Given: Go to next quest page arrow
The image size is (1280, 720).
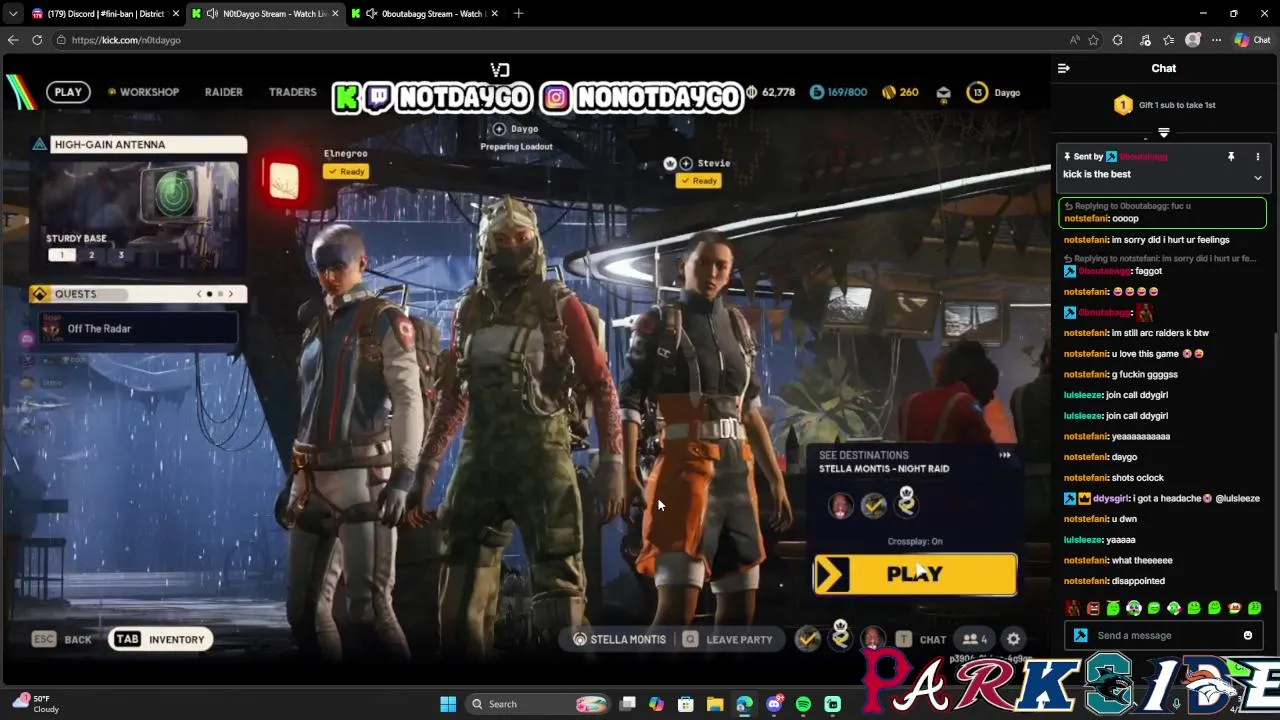Looking at the screenshot, I should pos(231,294).
